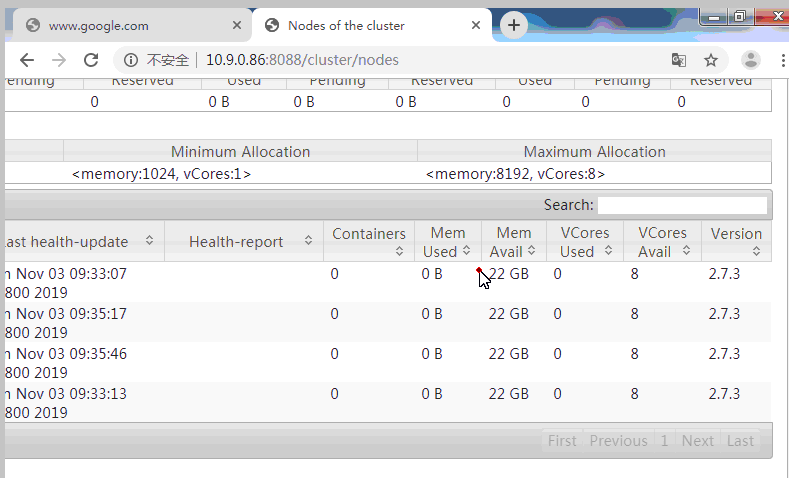This screenshot has height=478, width=789.
Task: Click the browser back arrow
Action: tap(27, 60)
